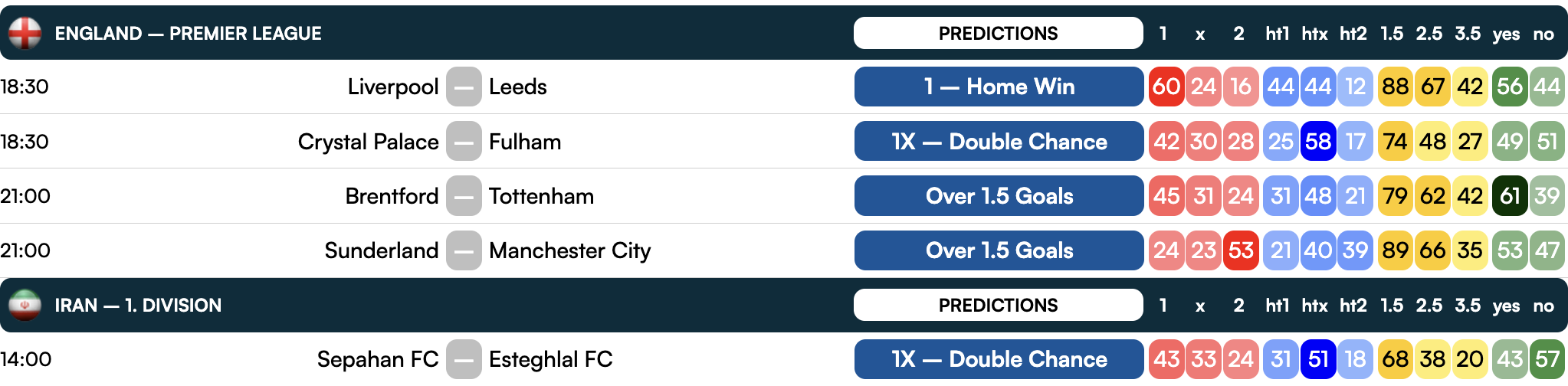The image size is (1568, 386).
Task: Click the dash icon between Brentford and Tottenham
Action: pos(464,196)
